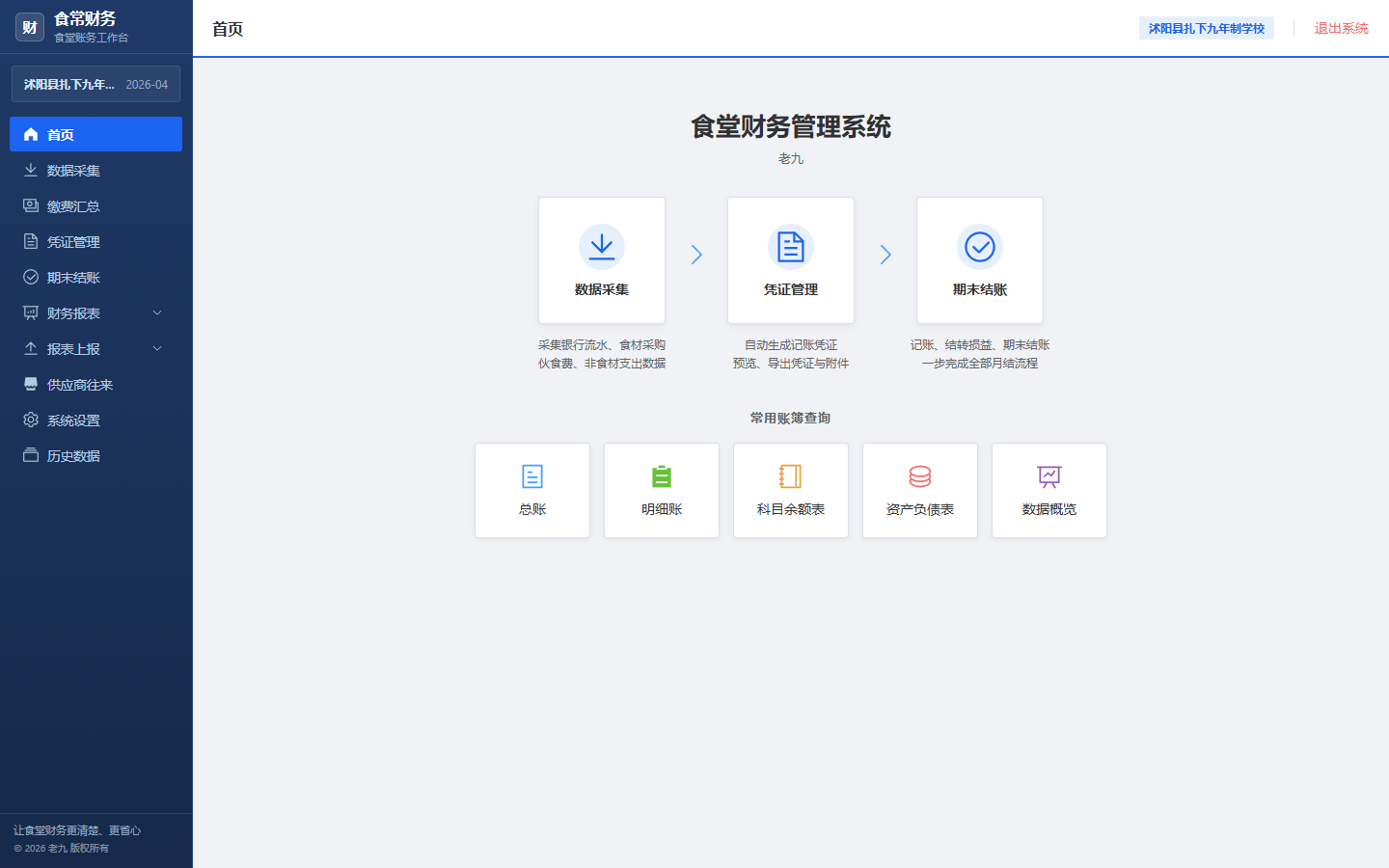Open the 总账 ledger card

pyautogui.click(x=532, y=490)
